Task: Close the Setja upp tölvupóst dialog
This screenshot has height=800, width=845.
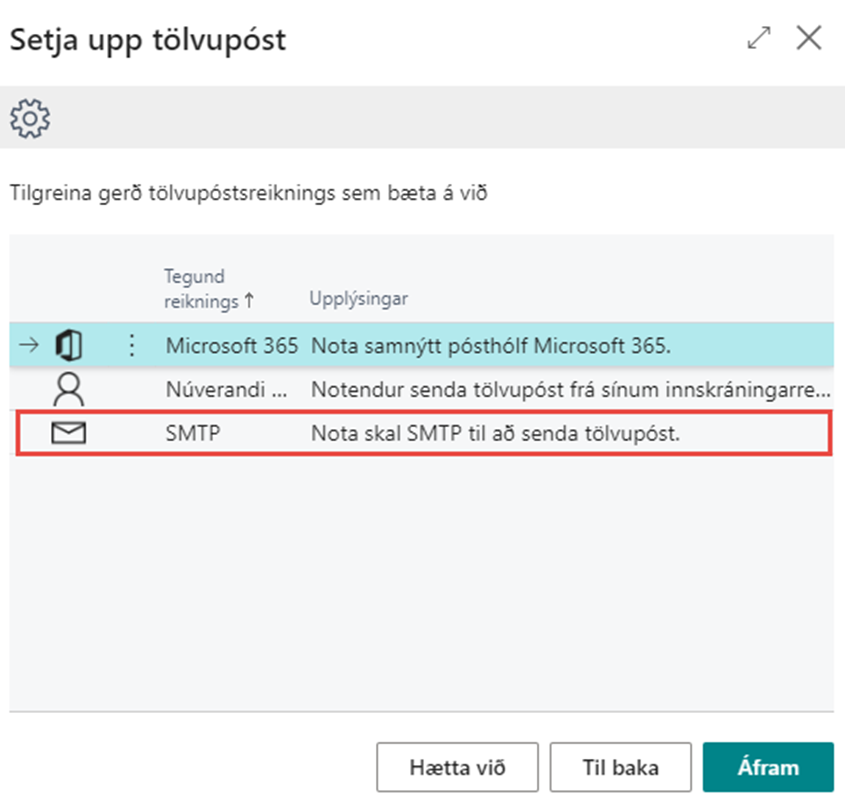Action: [808, 39]
